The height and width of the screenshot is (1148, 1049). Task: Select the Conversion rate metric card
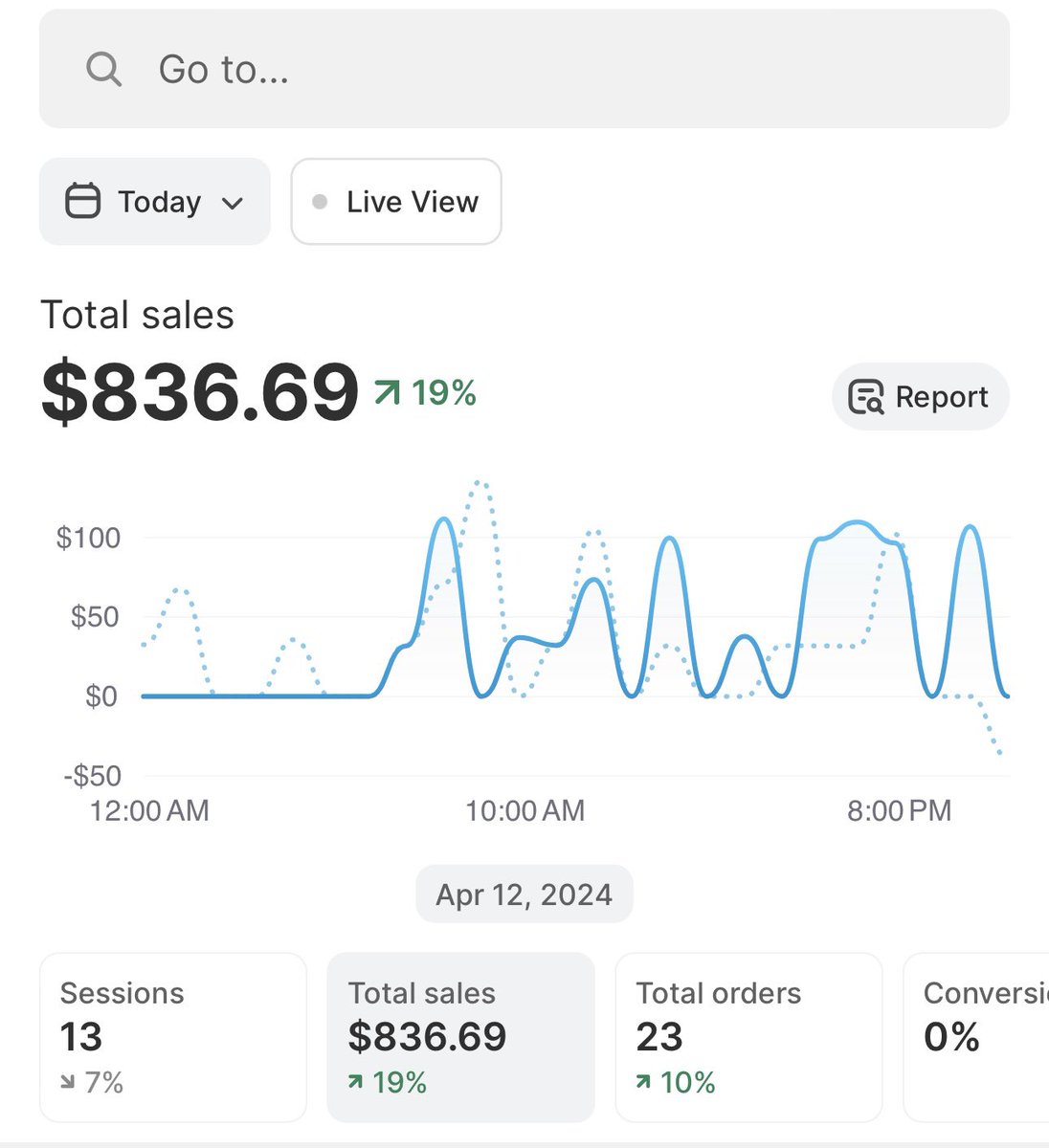pyautogui.click(x=976, y=1037)
